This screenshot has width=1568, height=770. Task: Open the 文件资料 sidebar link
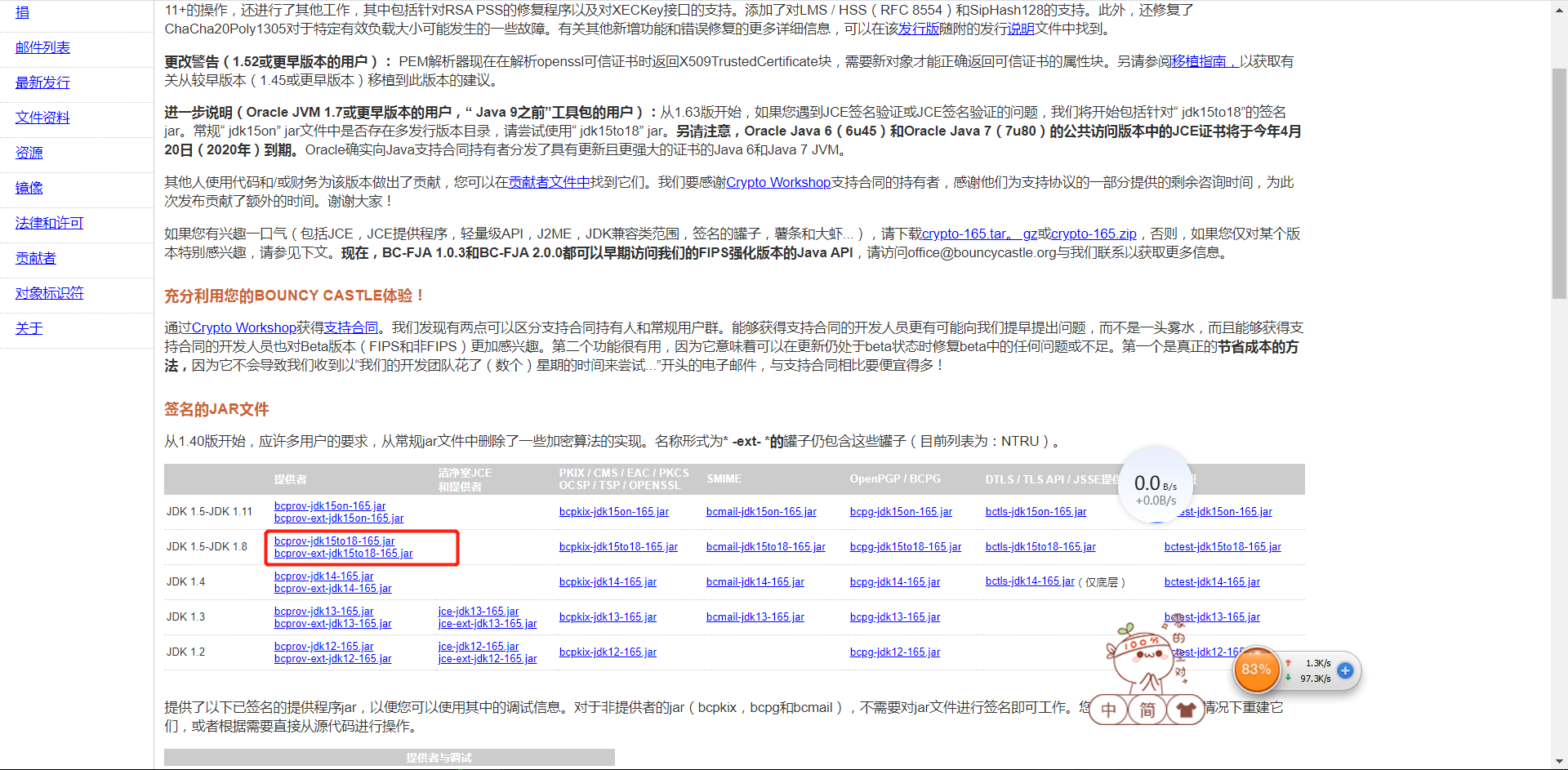(42, 118)
